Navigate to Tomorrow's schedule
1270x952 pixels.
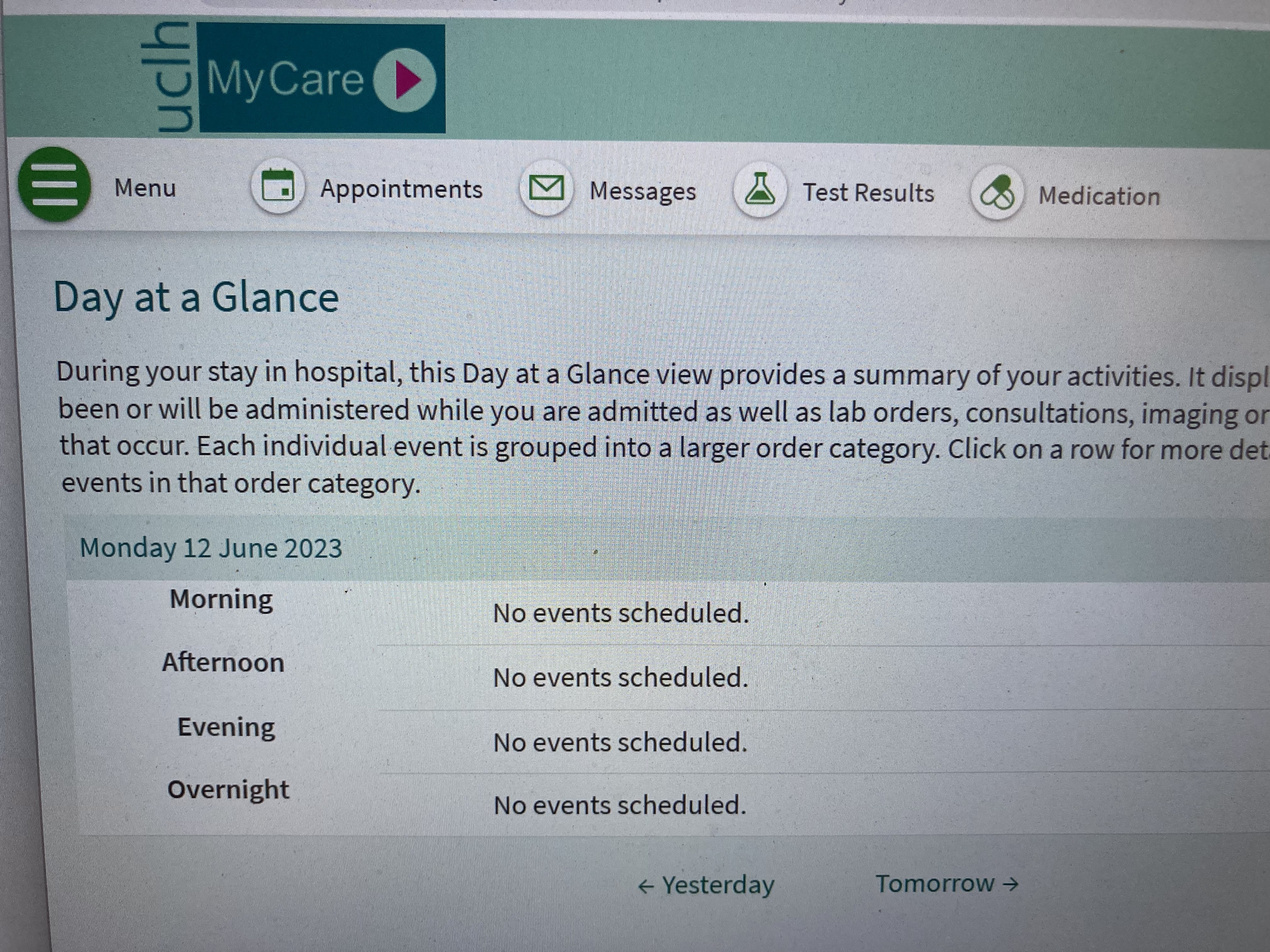(946, 884)
